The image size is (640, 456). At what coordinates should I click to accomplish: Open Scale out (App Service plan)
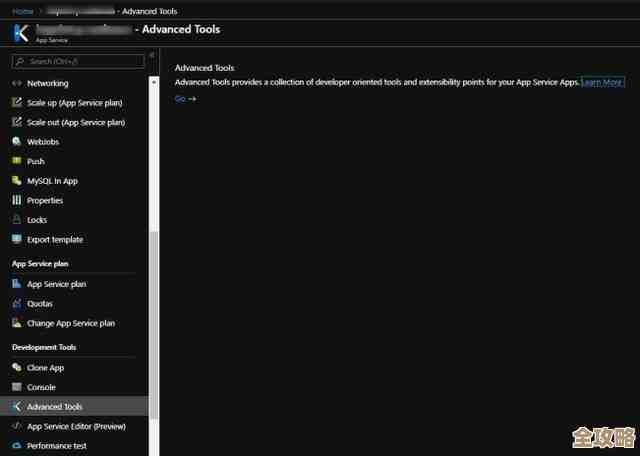(x=74, y=122)
